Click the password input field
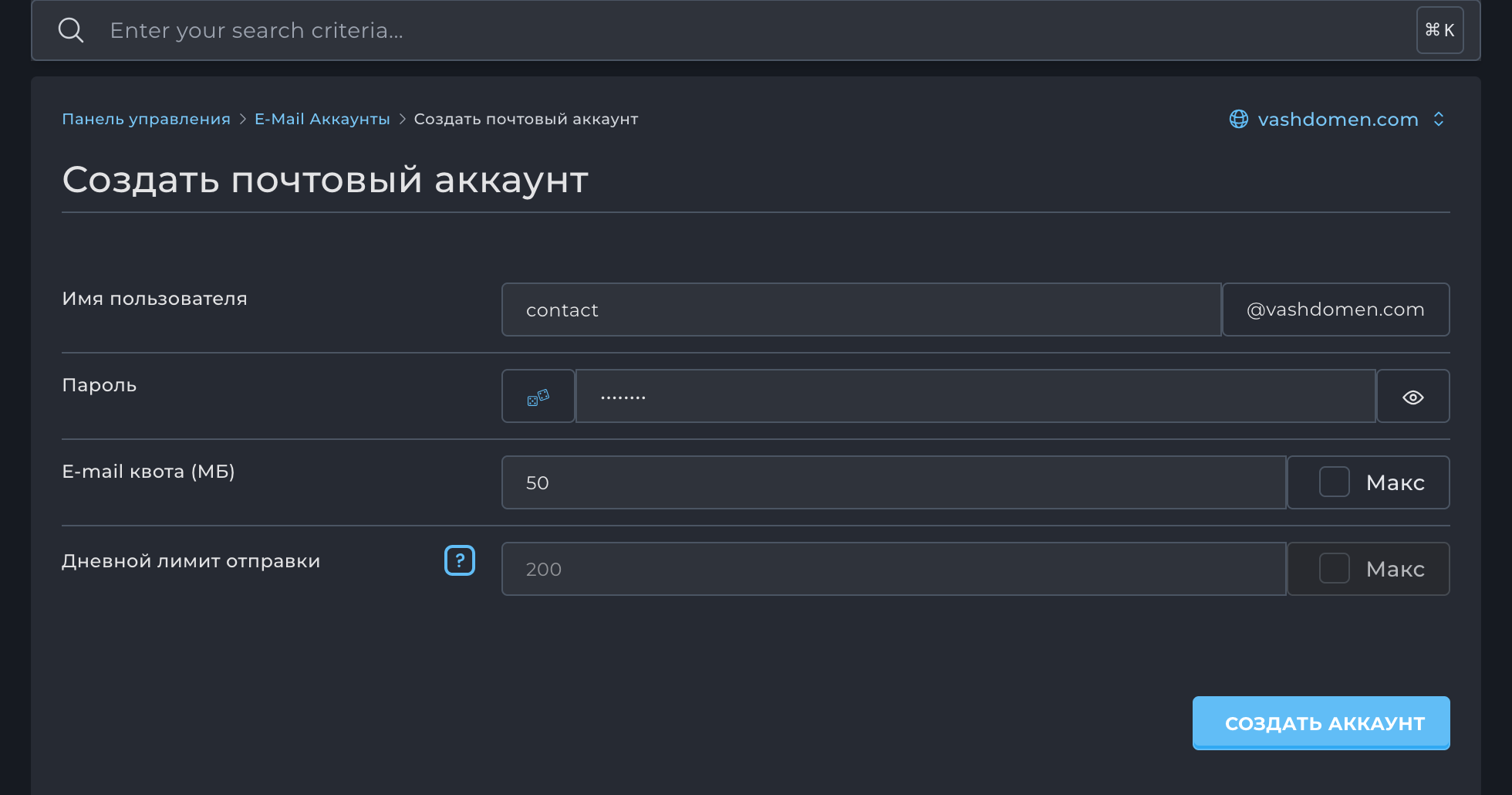 click(975, 396)
